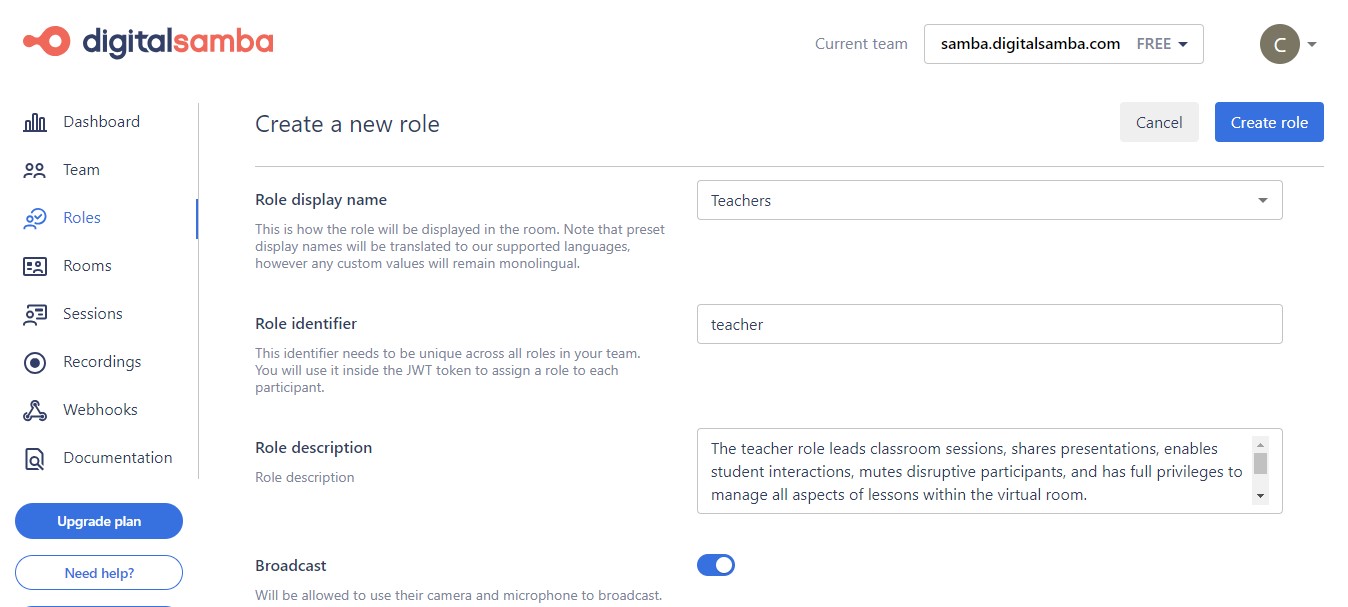Cancel creating the new role
This screenshot has height=607, width=1348.
coord(1159,121)
